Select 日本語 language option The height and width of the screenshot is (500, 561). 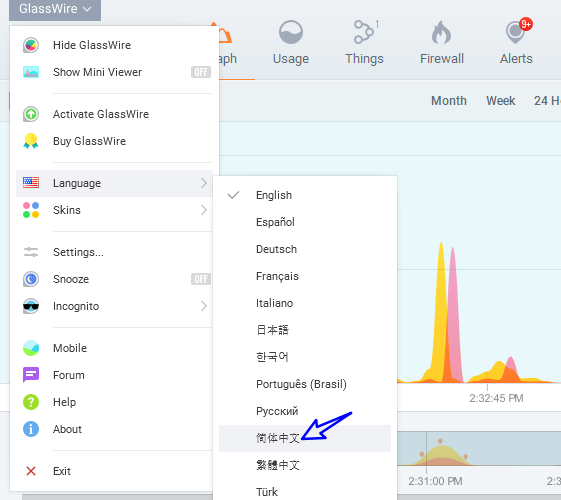click(305, 330)
